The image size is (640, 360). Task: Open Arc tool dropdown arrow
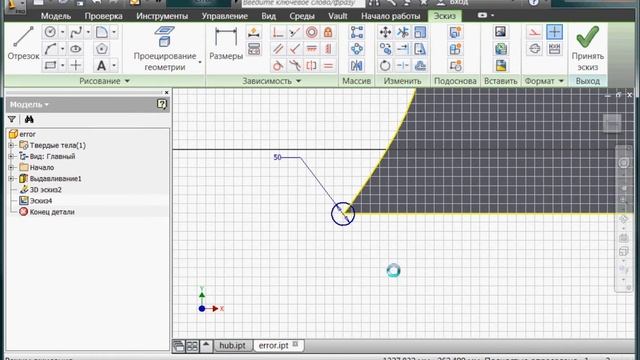tap(62, 49)
